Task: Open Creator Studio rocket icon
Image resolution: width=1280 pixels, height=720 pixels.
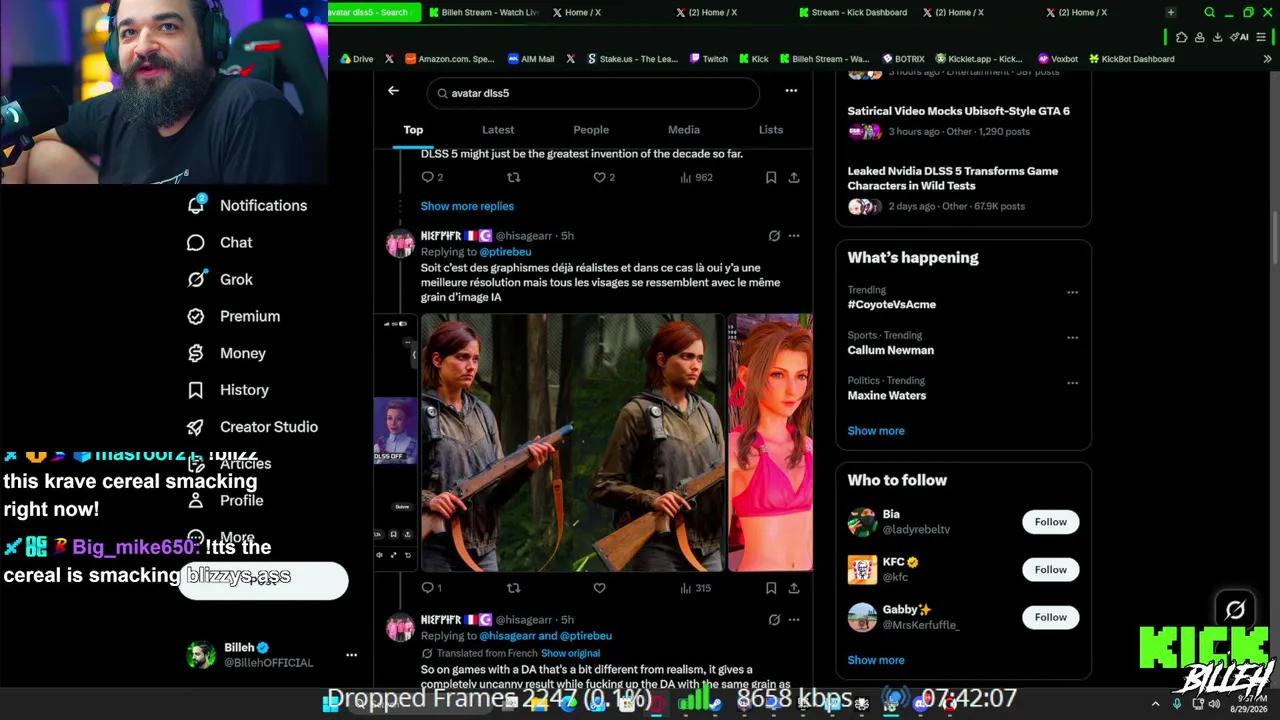Action: click(x=196, y=427)
